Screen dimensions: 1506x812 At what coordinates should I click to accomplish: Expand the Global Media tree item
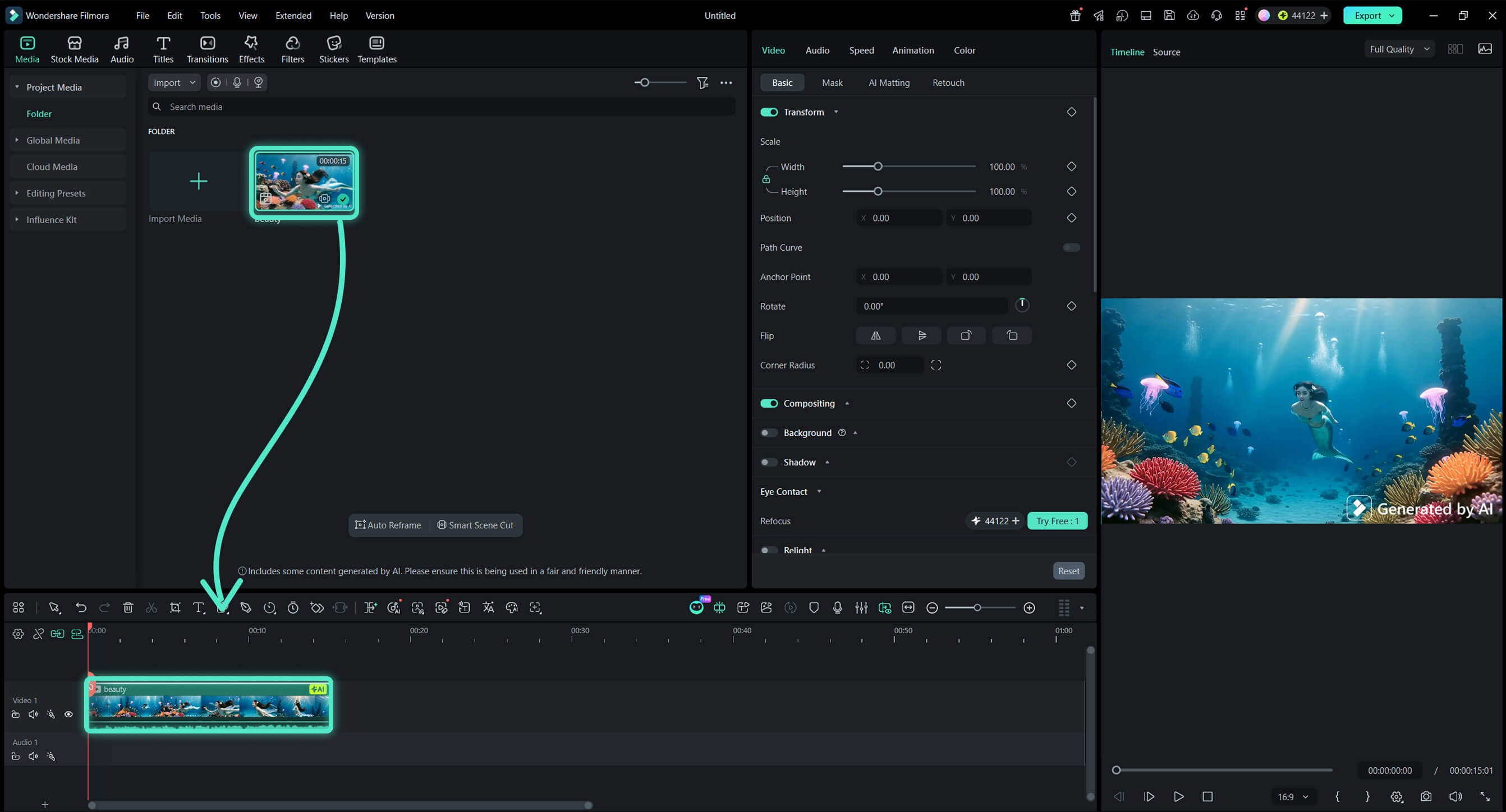(17, 140)
